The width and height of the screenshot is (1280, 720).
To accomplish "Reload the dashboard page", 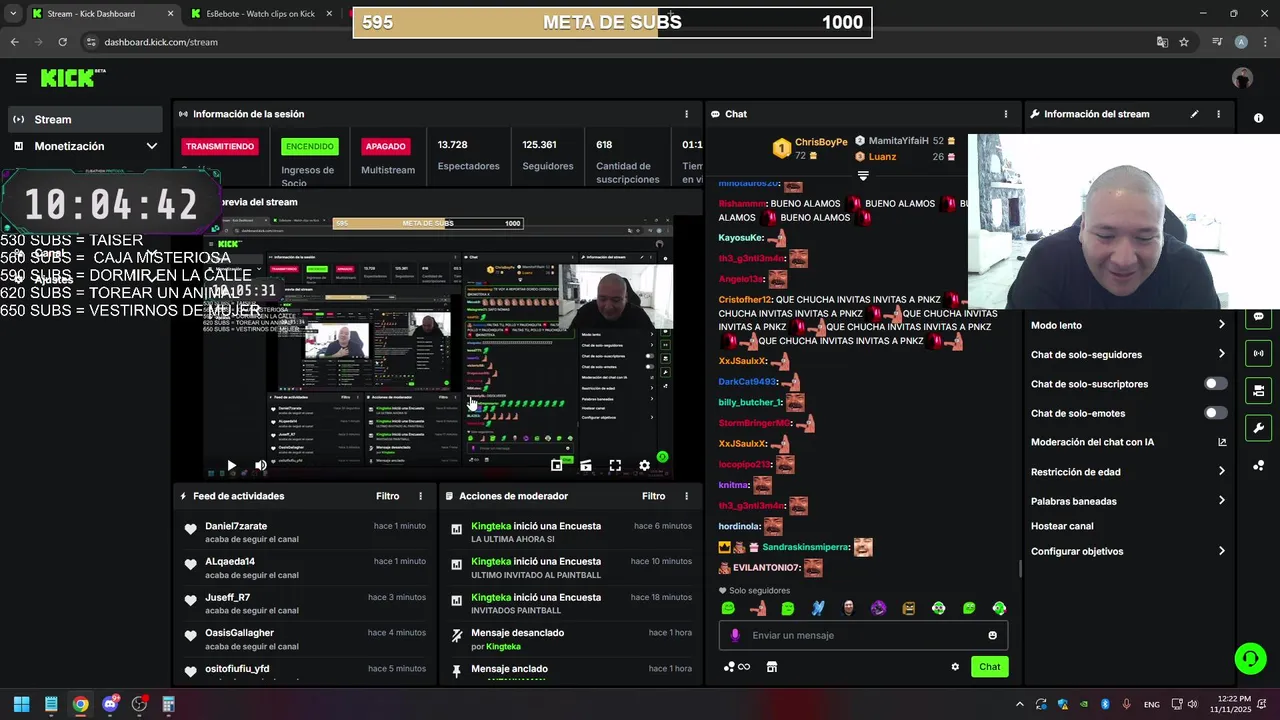I will (62, 42).
